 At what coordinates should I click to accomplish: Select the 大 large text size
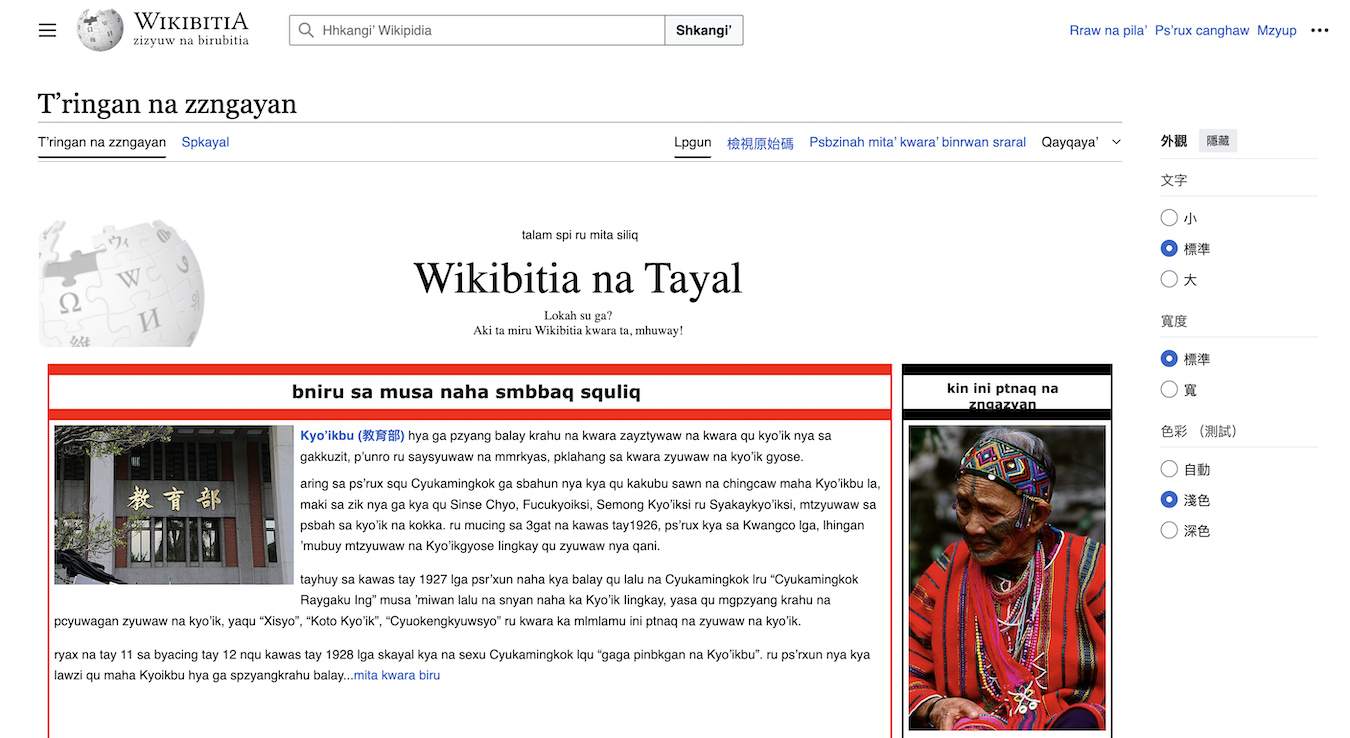1169,279
